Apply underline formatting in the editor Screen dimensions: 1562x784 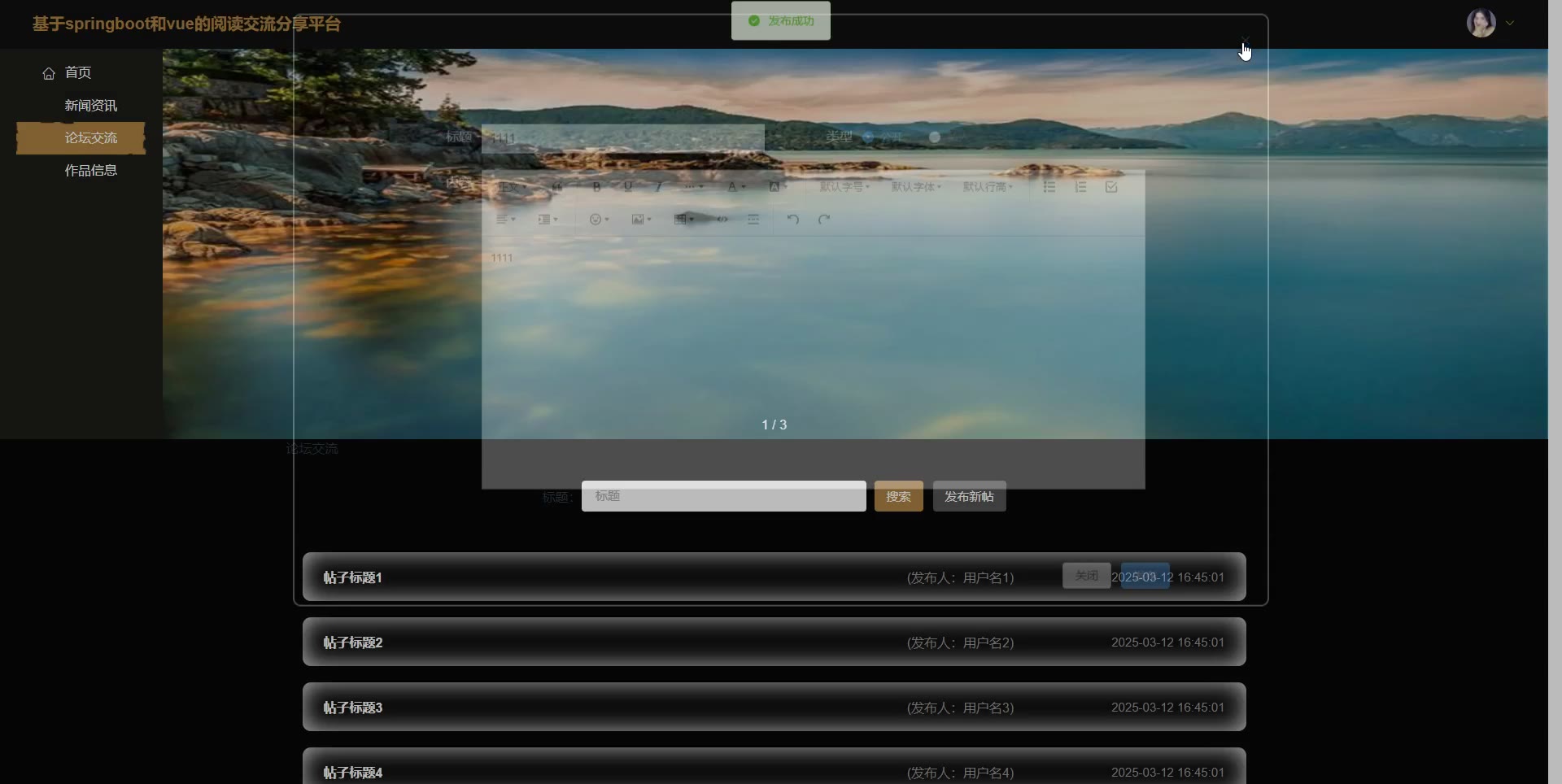(x=627, y=187)
